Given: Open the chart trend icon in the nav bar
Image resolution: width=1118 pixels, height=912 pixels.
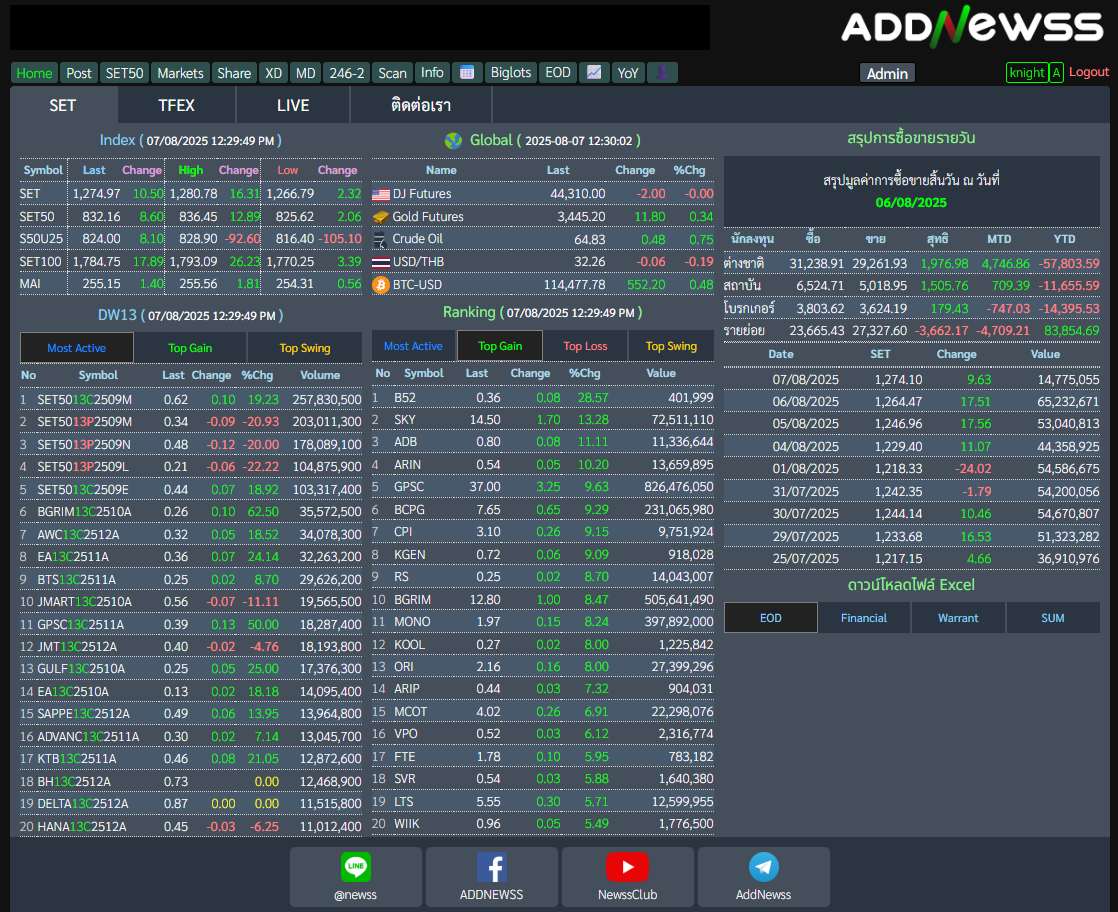Looking at the screenshot, I should point(594,73).
